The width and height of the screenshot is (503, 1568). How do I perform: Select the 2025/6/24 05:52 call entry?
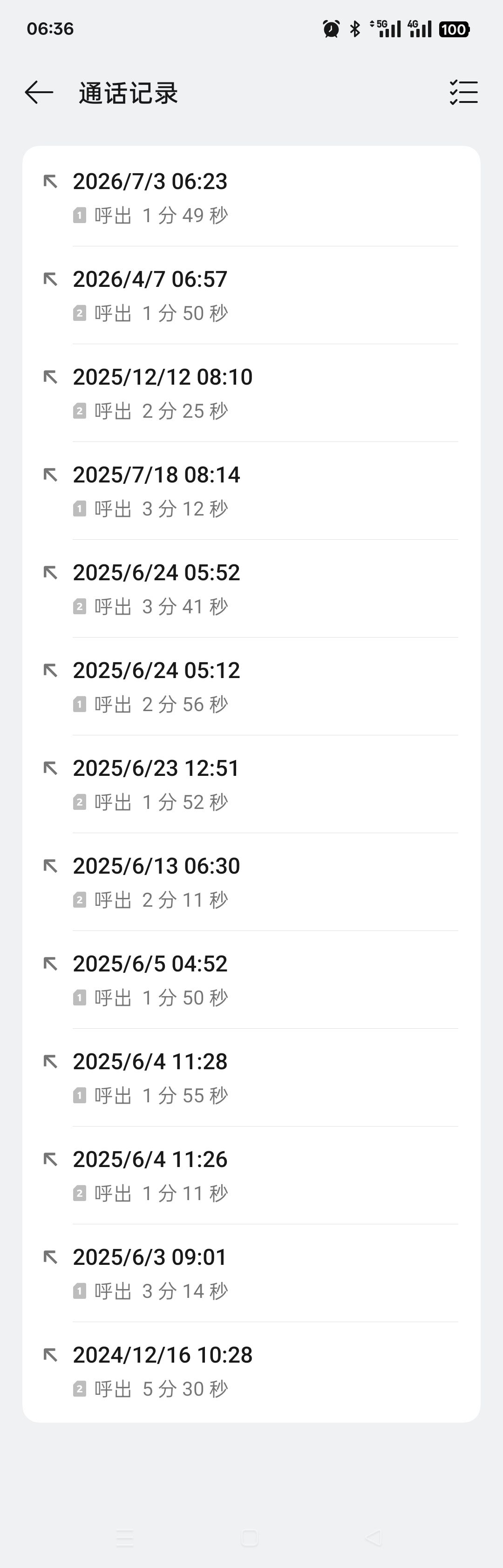click(251, 589)
